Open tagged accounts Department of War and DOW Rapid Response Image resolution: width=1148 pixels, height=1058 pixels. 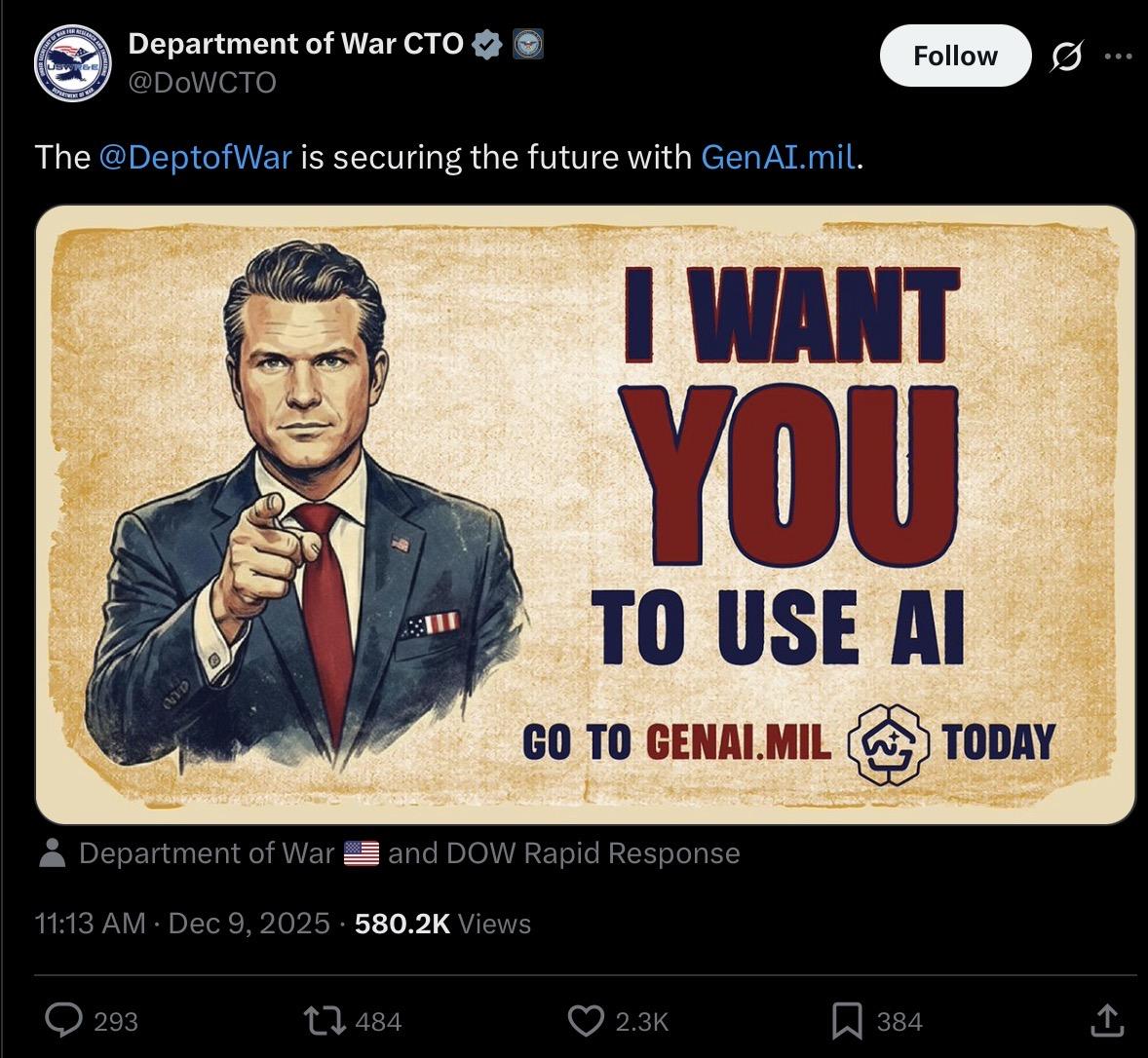[409, 853]
